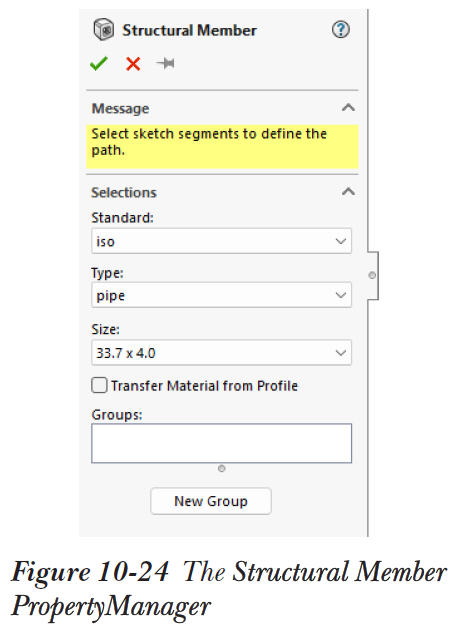Screen dimensions: 462x640
Task: Click the Standard: label
Action: [x=122, y=218]
